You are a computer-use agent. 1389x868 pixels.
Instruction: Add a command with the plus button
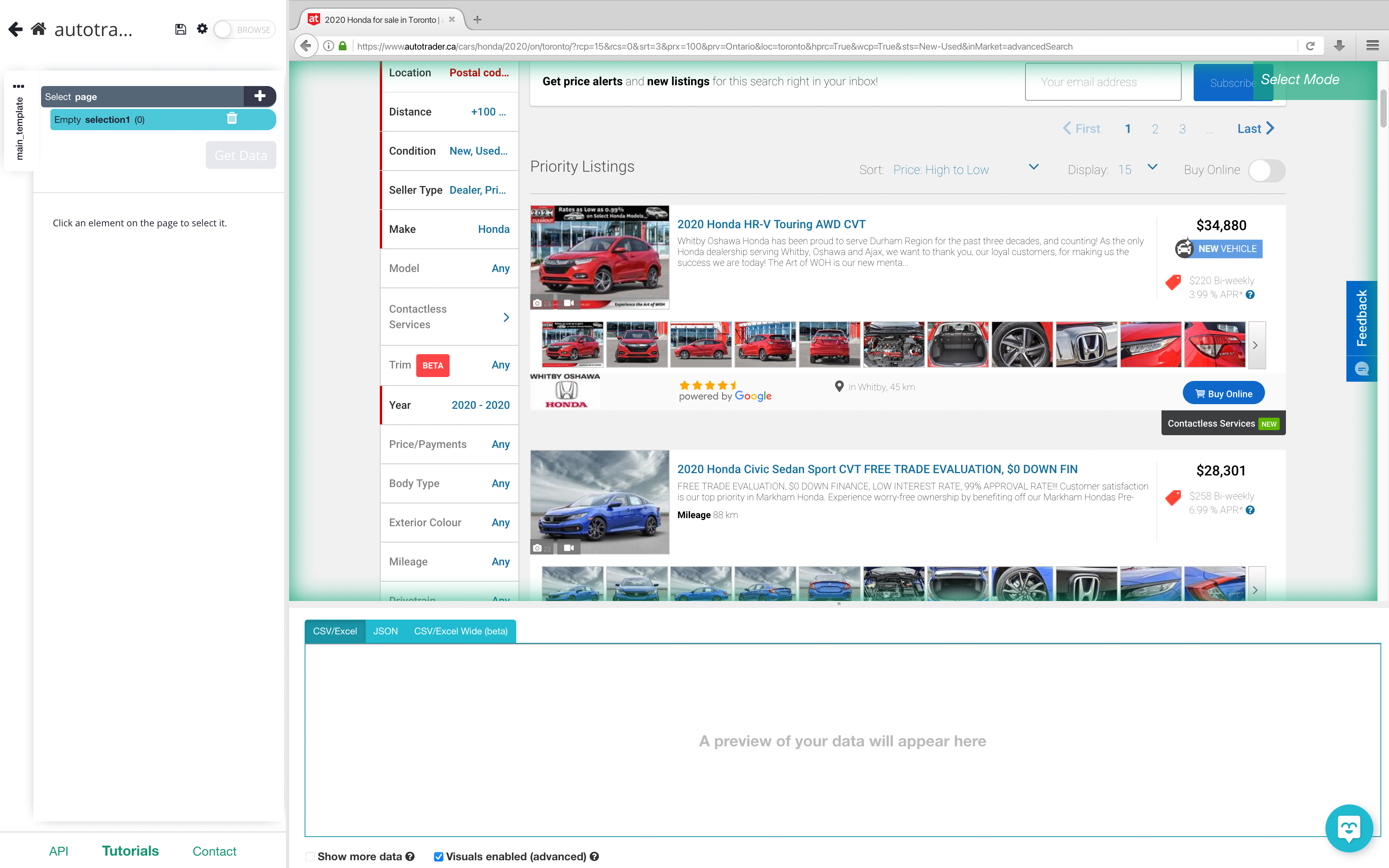(260, 96)
